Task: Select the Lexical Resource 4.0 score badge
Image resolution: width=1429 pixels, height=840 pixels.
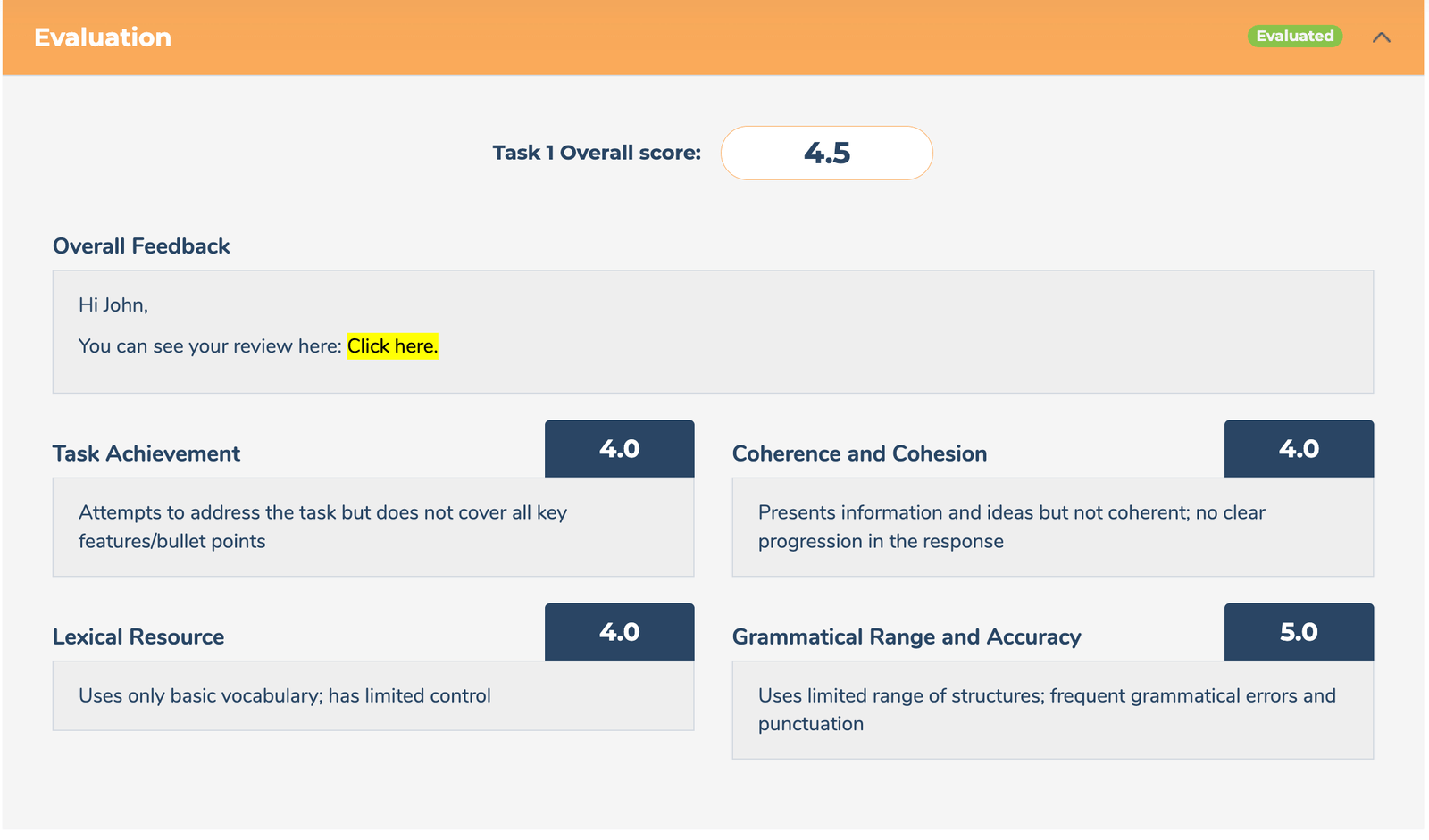Action: [x=619, y=632]
